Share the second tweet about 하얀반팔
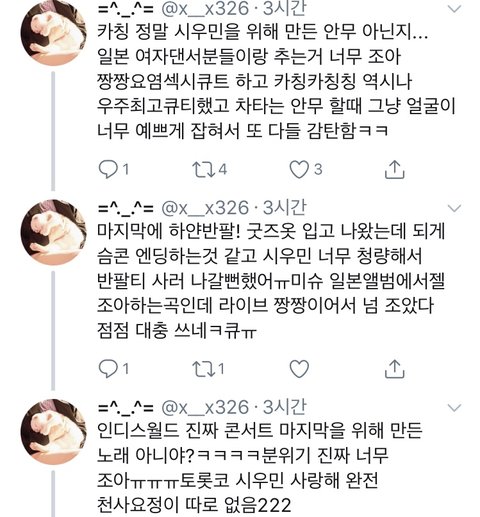This screenshot has height=517, width=480. (x=395, y=369)
